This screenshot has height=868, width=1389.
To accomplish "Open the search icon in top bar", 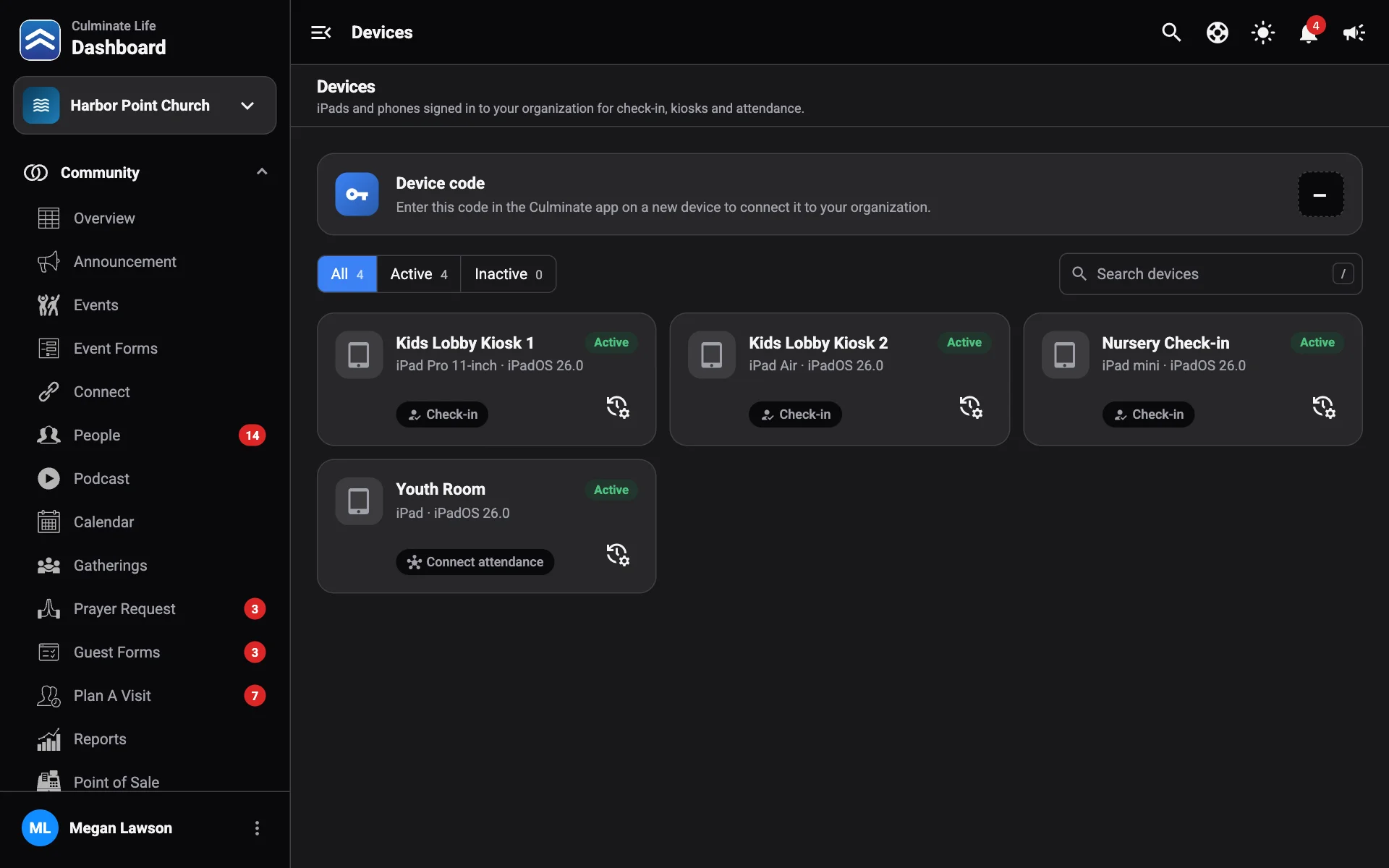I will [1171, 33].
